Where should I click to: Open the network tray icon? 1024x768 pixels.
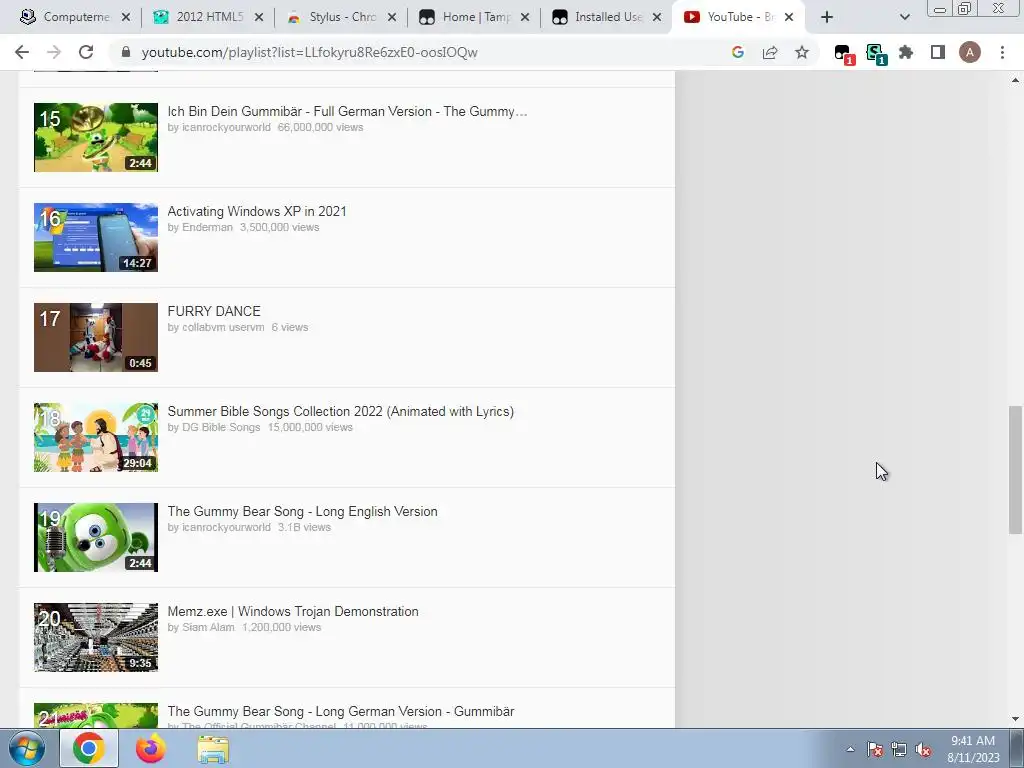click(899, 749)
